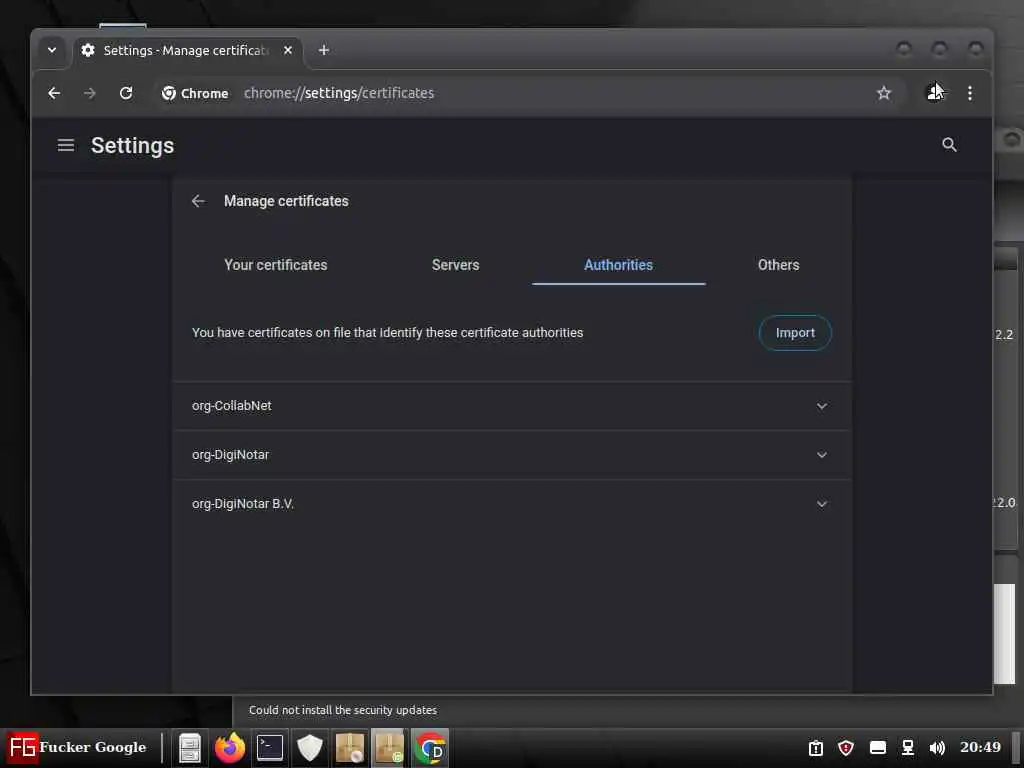1024x768 pixels.
Task: Select the Authorities tab
Action: coord(618,265)
